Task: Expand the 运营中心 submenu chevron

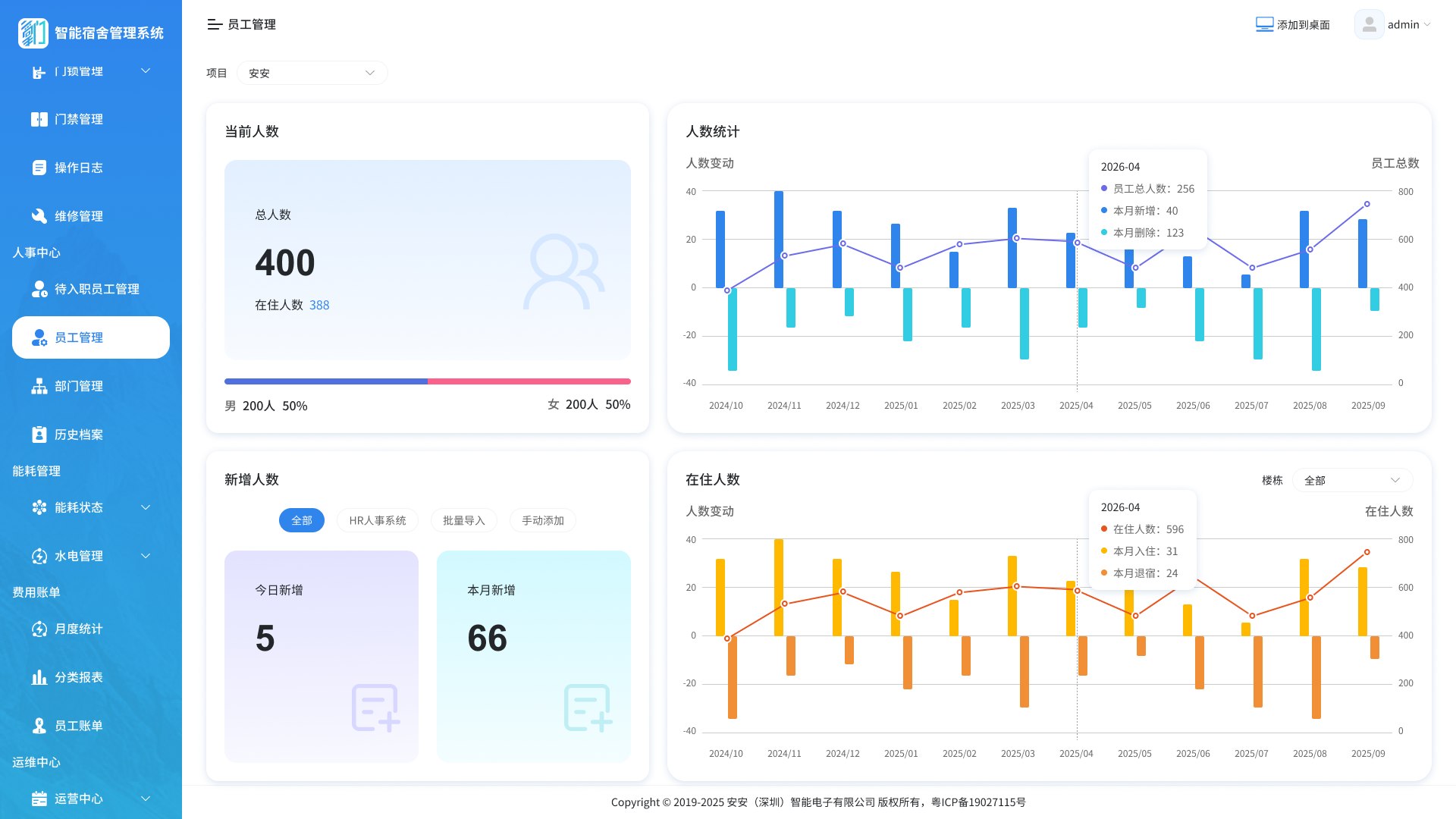Action: click(146, 799)
